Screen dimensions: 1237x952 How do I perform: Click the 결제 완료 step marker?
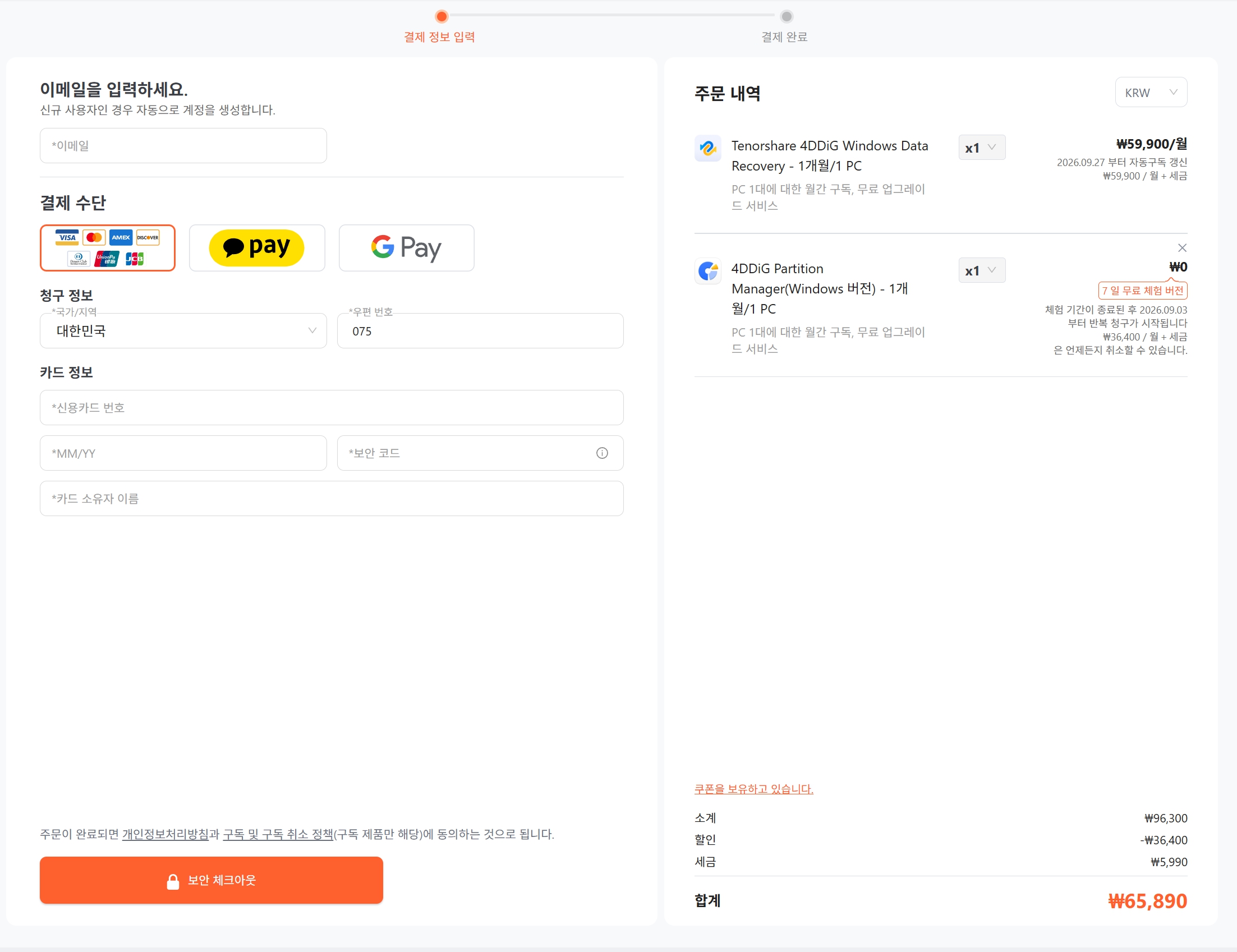[x=787, y=16]
